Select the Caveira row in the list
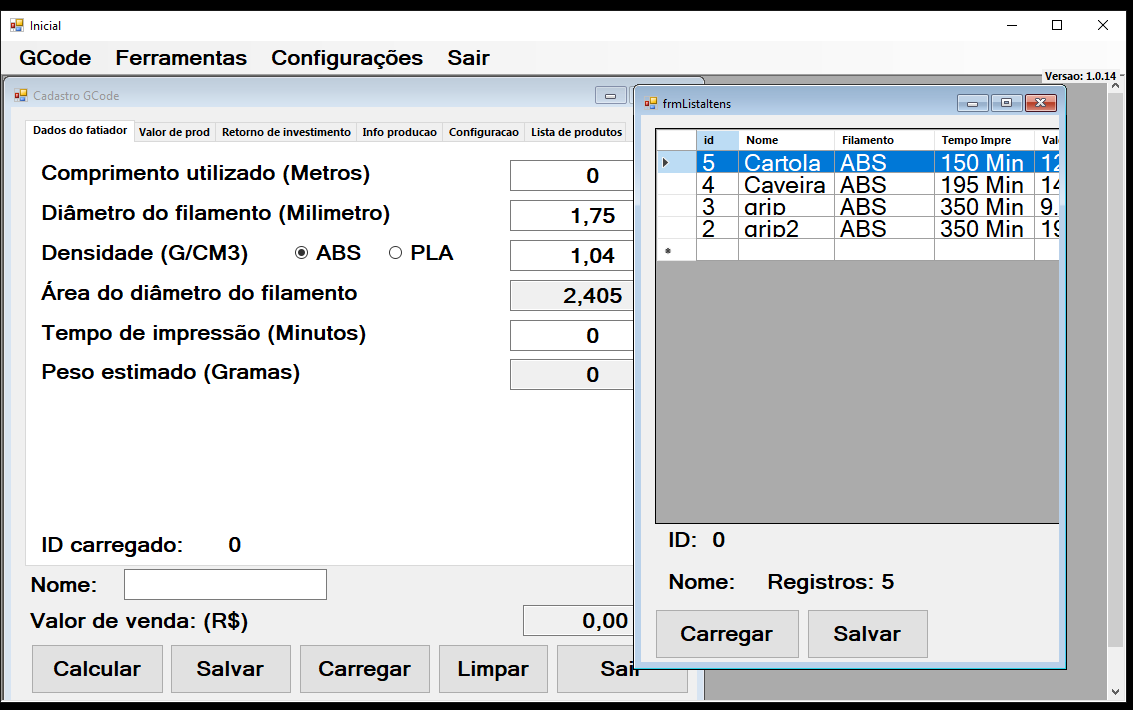 (784, 185)
